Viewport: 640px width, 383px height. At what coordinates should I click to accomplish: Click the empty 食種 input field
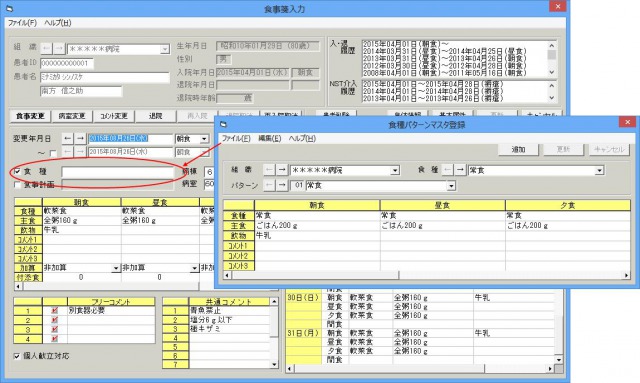118,172
